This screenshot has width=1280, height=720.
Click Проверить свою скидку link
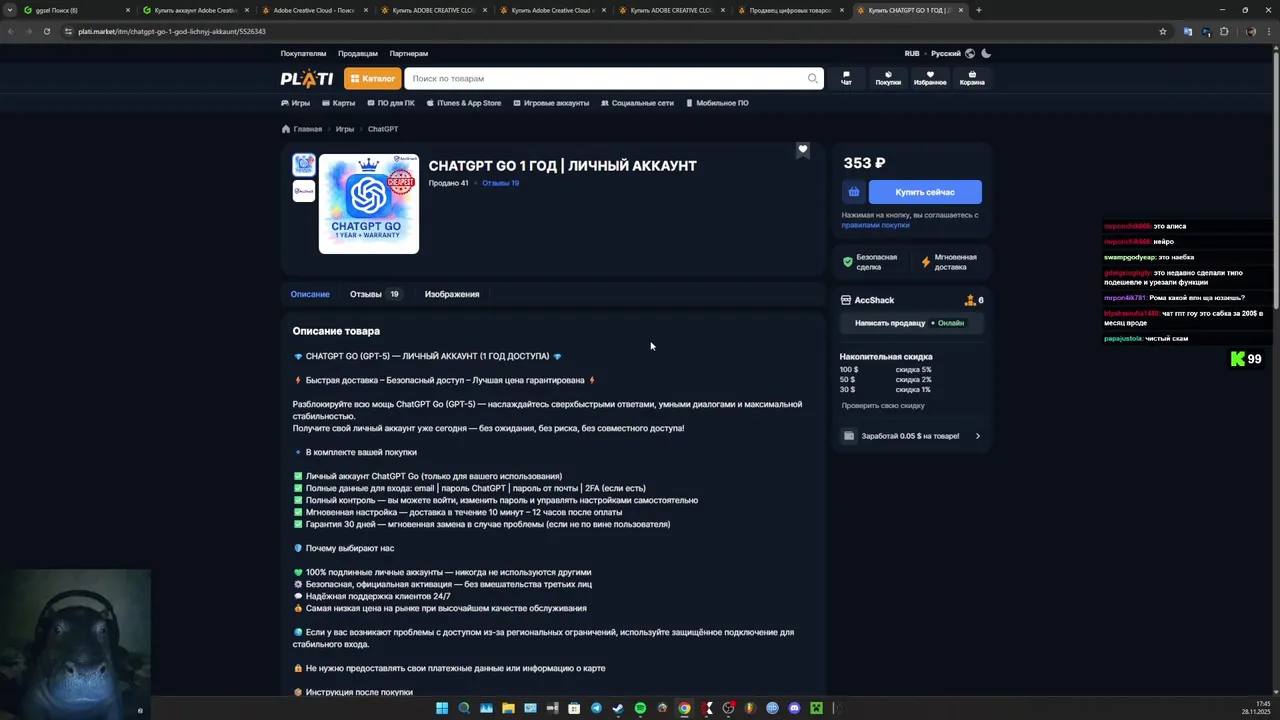(x=883, y=405)
